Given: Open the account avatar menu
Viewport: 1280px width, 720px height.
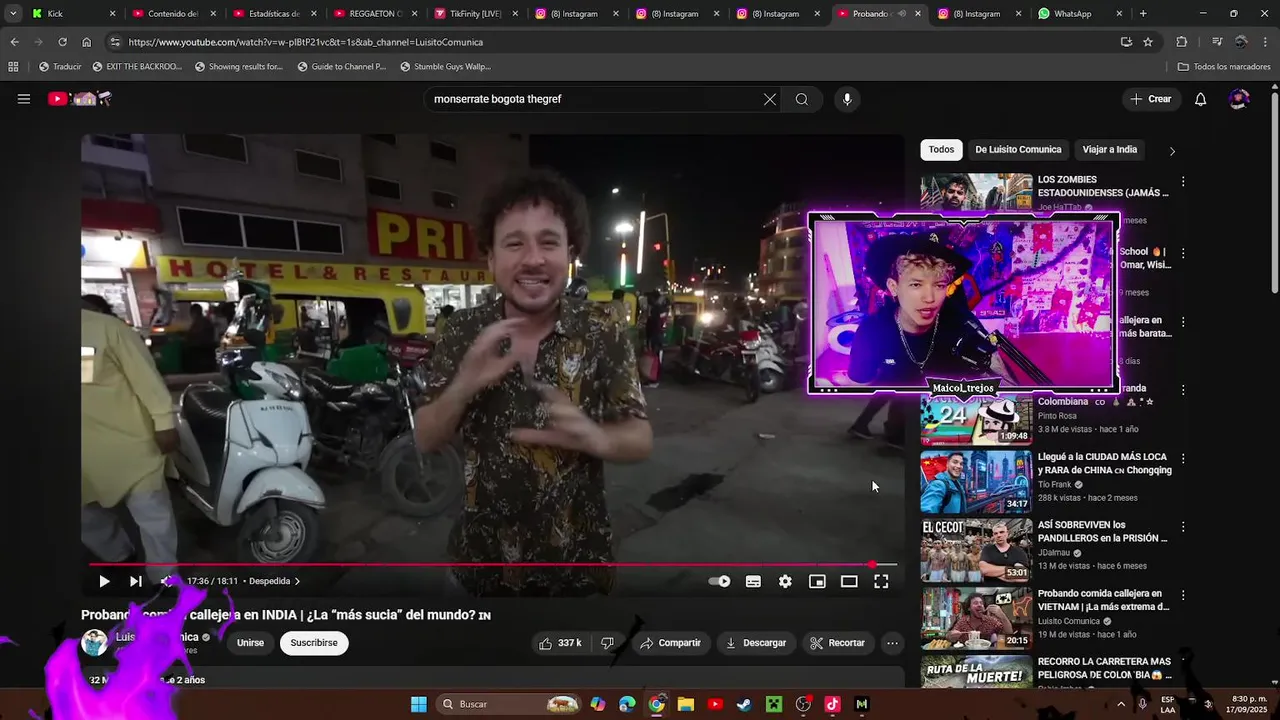Looking at the screenshot, I should (x=1239, y=99).
